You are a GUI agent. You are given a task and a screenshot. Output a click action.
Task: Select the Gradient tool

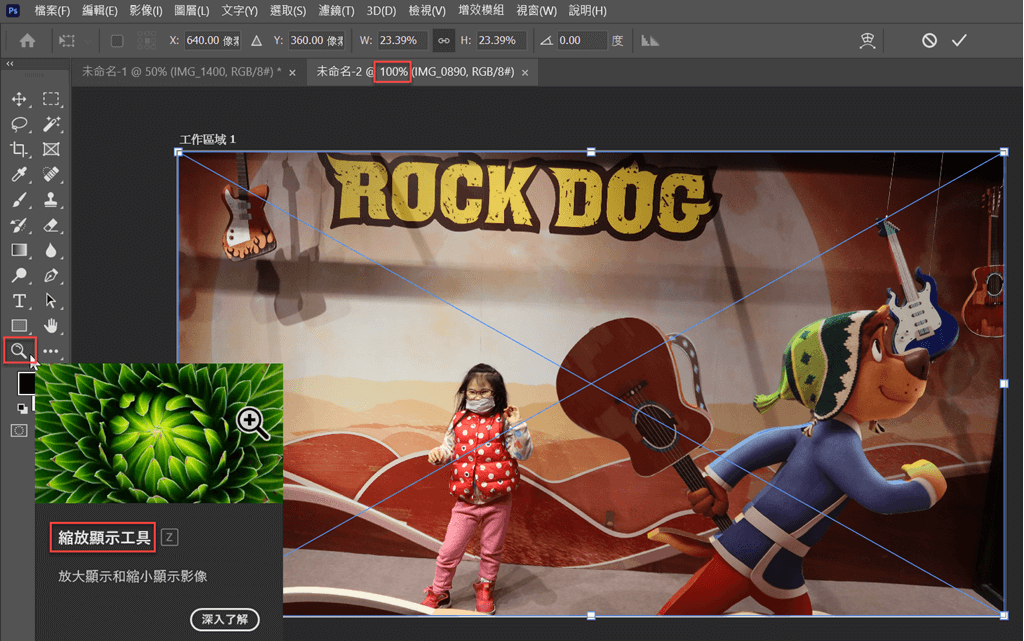tap(19, 250)
